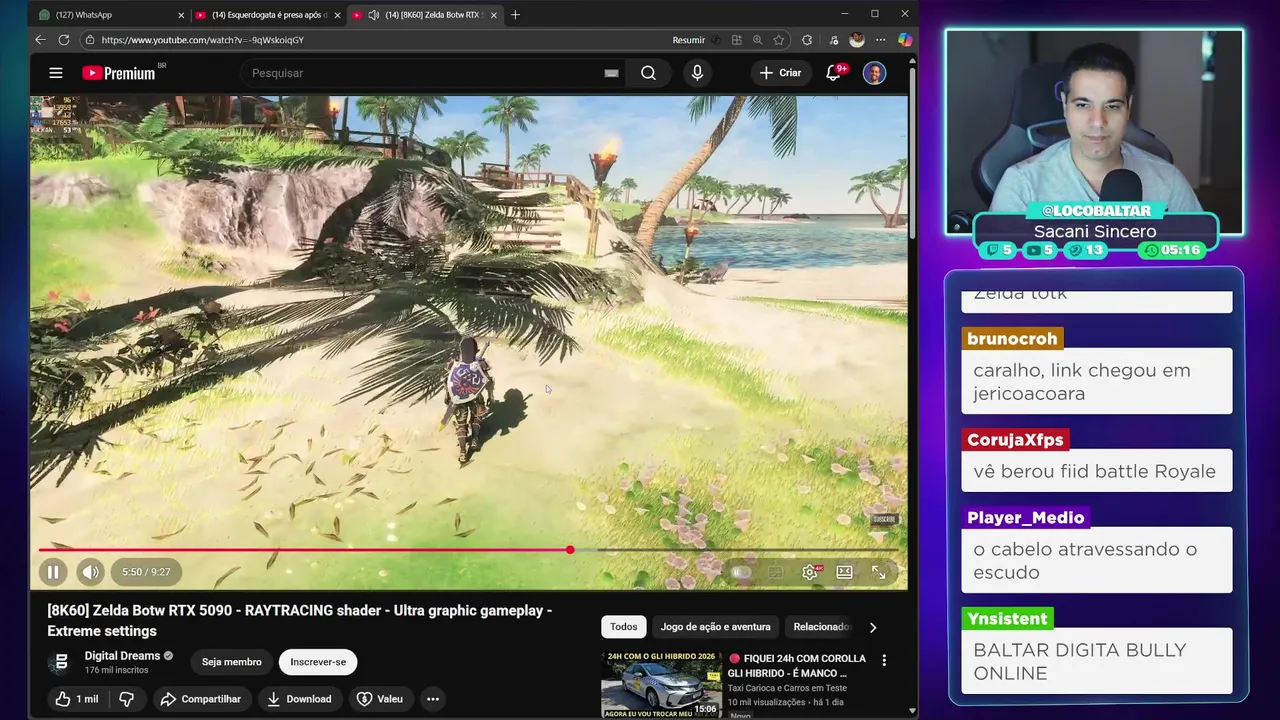Click the Resumir button in address bar
This screenshot has height=720, width=1280.
(691, 40)
